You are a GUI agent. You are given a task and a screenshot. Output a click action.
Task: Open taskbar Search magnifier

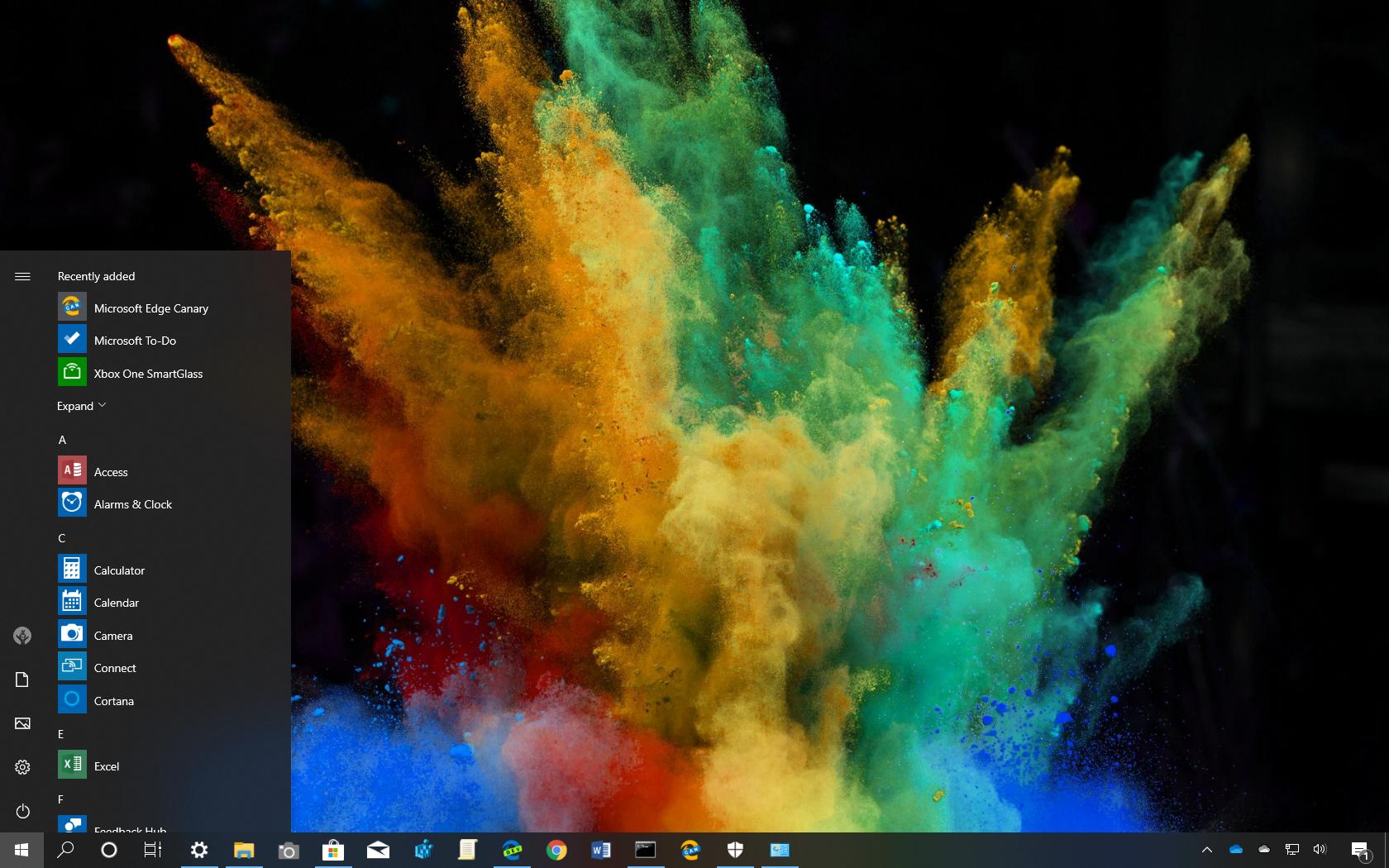(65, 850)
